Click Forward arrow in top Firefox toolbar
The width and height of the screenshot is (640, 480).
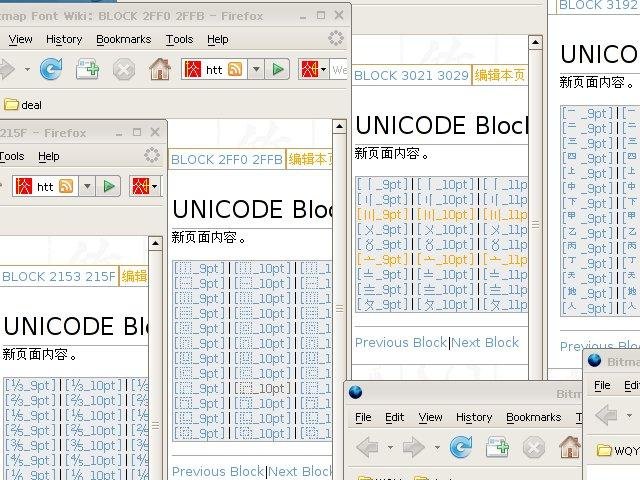pos(8,69)
